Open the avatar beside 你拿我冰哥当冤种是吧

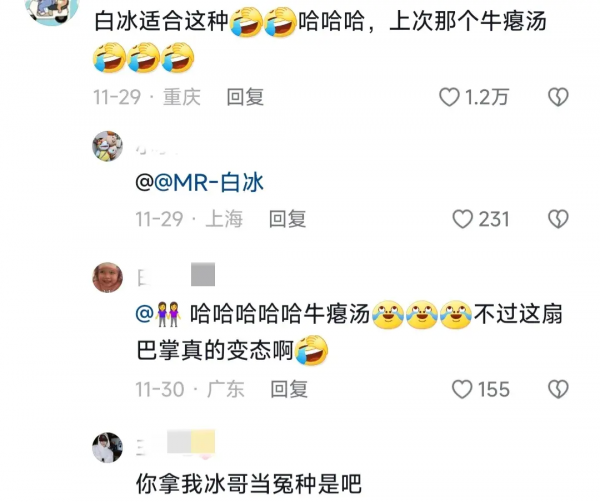click(x=108, y=447)
